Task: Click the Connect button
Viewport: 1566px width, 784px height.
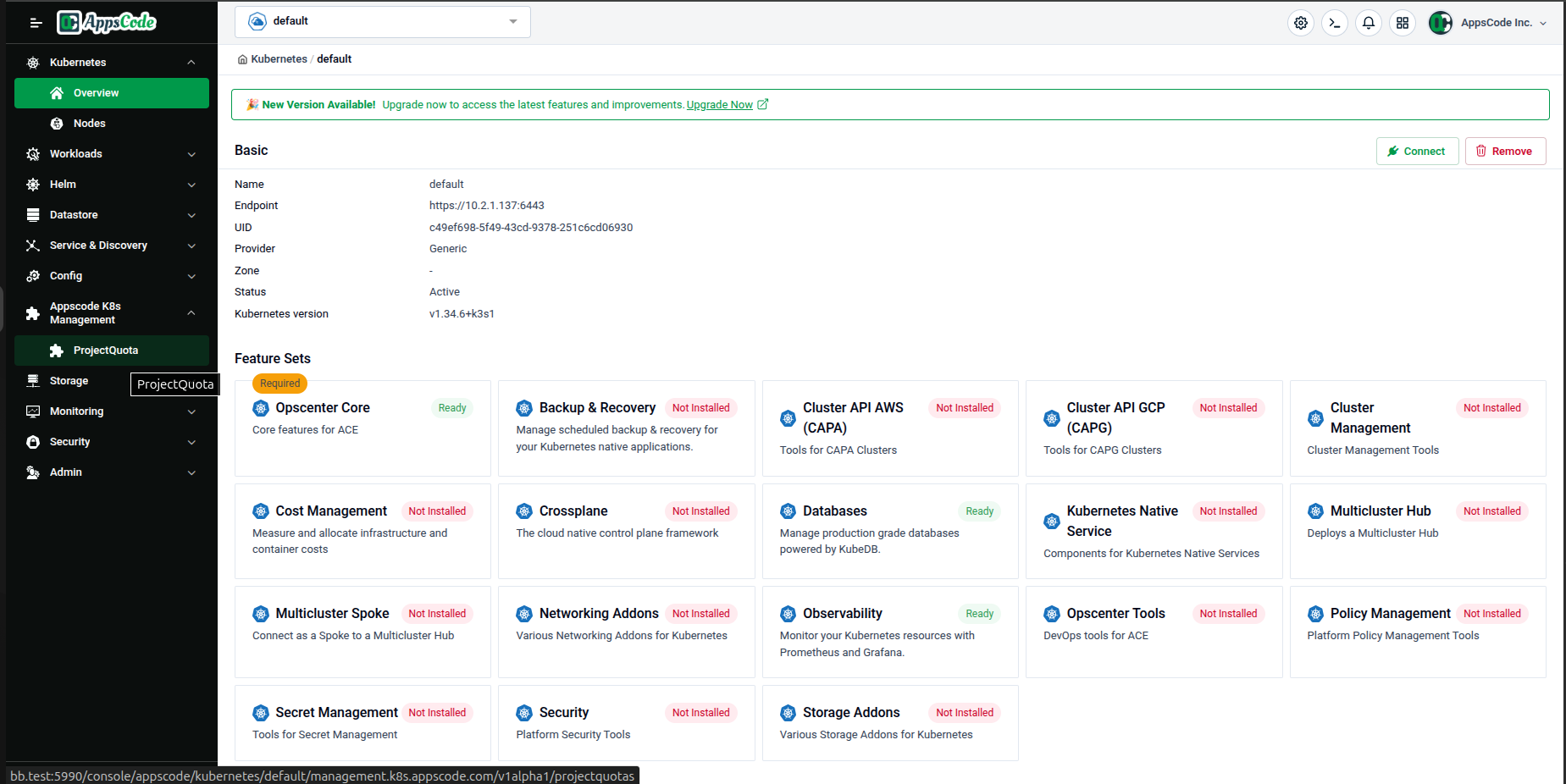Action: click(x=1417, y=151)
